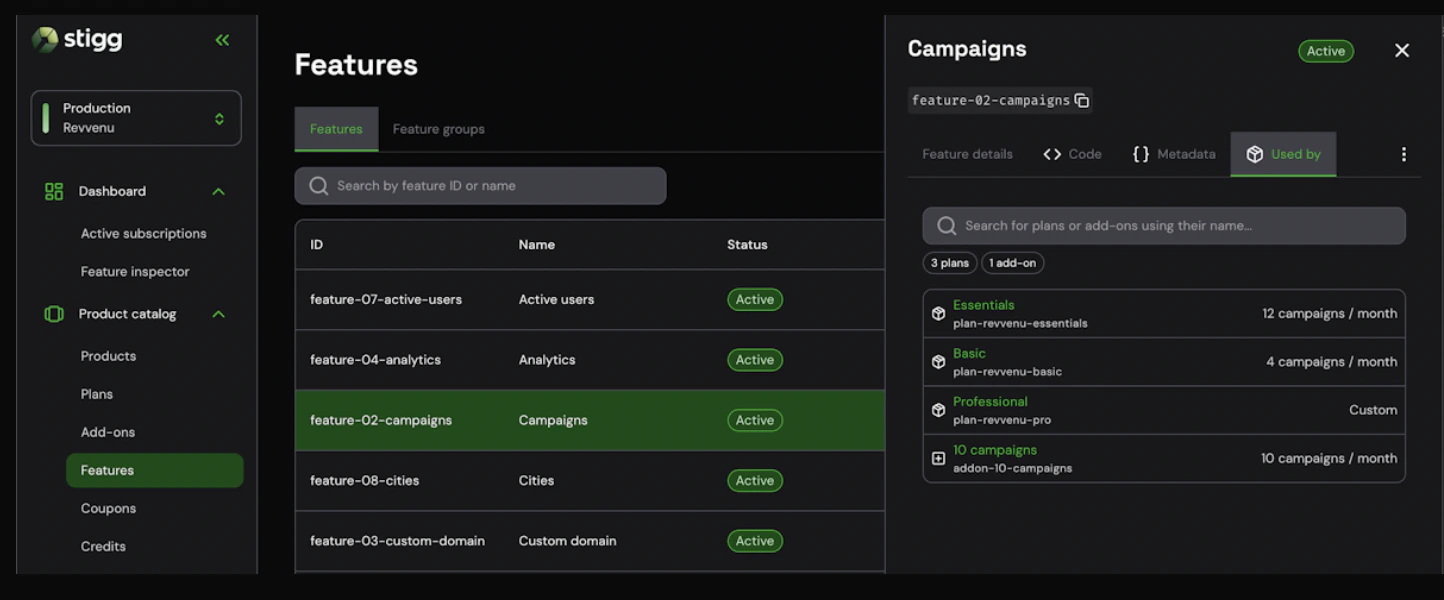This screenshot has height=600, width=1444.
Task: Click the Dashboard grid icon
Action: click(x=54, y=191)
